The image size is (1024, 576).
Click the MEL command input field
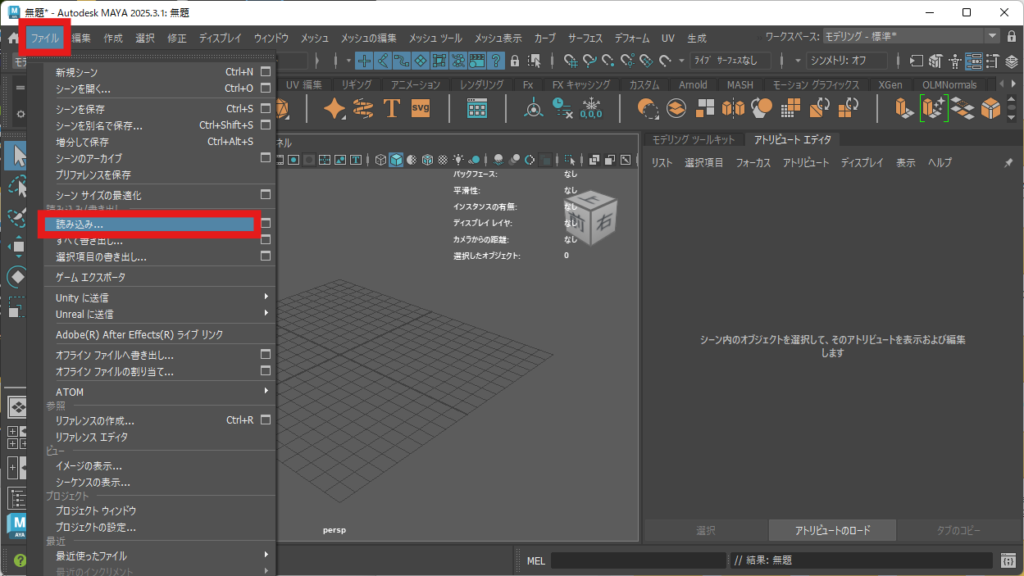[636, 560]
